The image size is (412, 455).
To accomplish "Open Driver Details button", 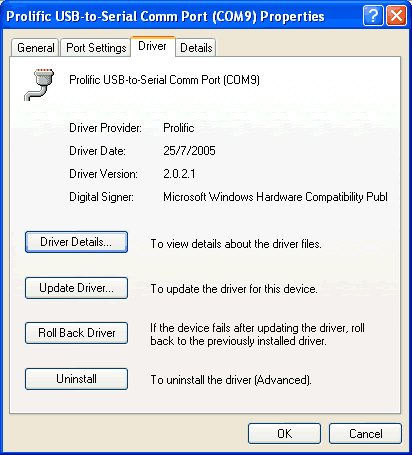I will [76, 242].
